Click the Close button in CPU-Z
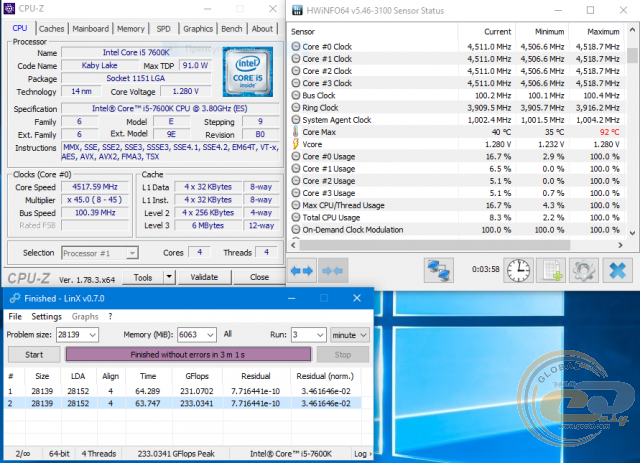 tap(259, 277)
